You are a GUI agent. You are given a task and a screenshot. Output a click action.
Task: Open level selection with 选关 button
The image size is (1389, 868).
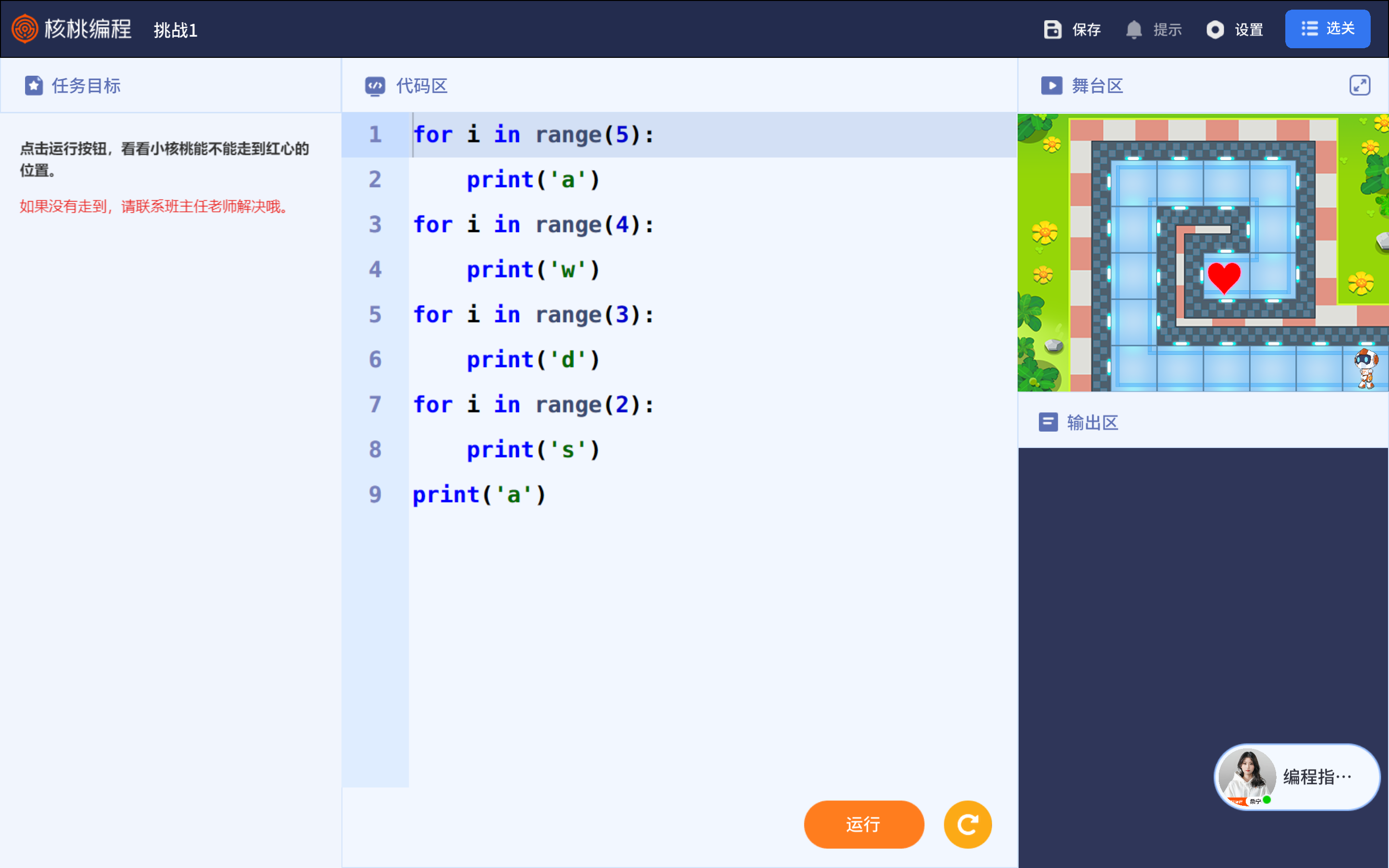point(1327,29)
